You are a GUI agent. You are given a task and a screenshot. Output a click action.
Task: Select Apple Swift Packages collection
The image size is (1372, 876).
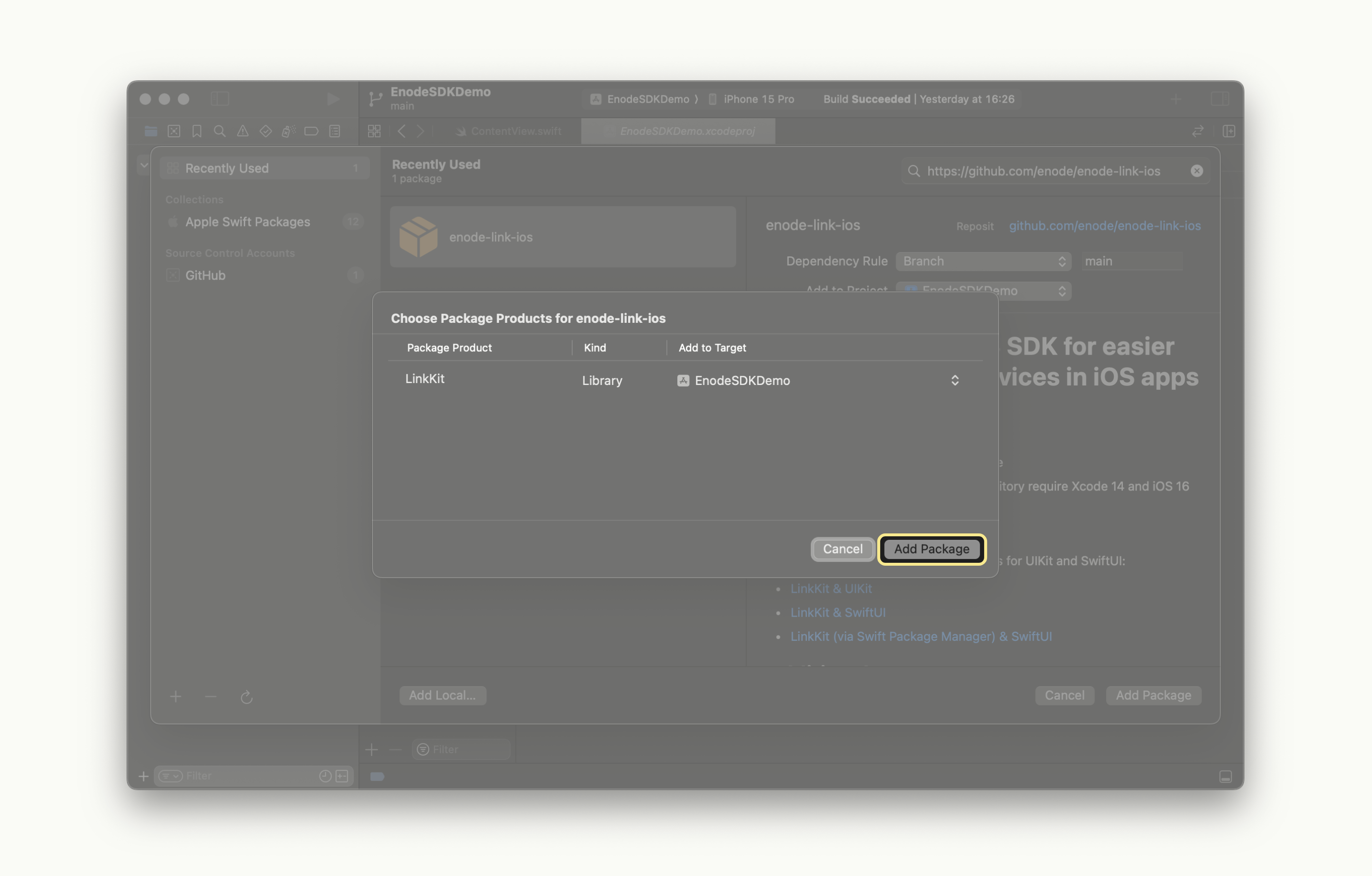point(247,222)
